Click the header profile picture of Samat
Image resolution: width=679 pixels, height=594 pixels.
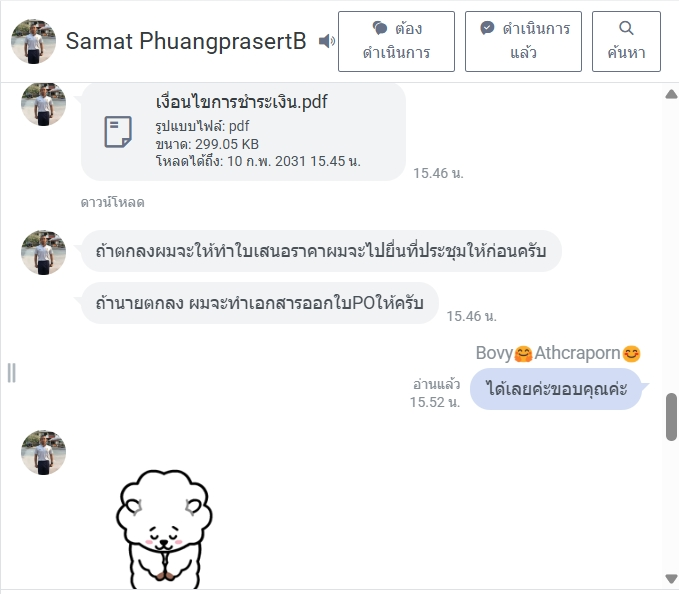tap(33, 42)
